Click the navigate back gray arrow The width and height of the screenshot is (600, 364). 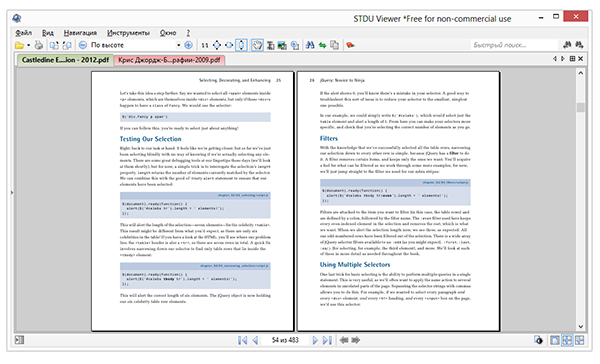(344, 340)
